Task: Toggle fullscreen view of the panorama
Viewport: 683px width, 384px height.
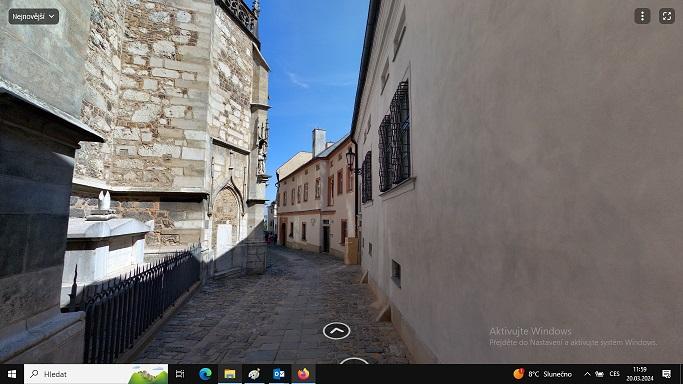Action: (666, 16)
